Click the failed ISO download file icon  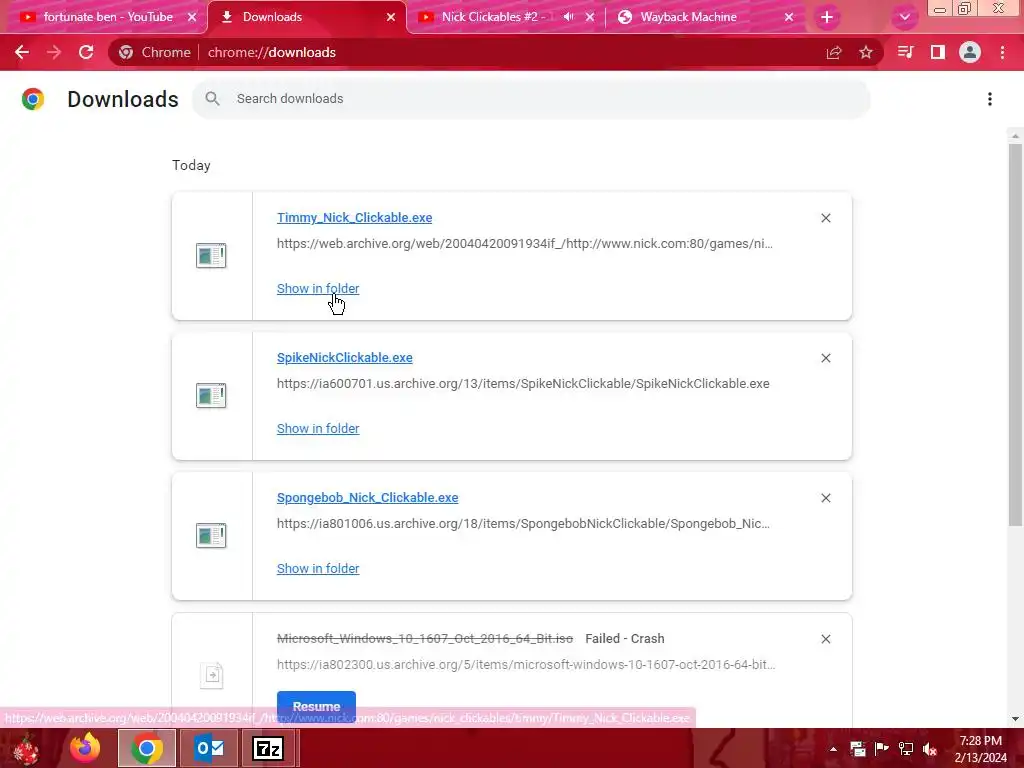[212, 675]
